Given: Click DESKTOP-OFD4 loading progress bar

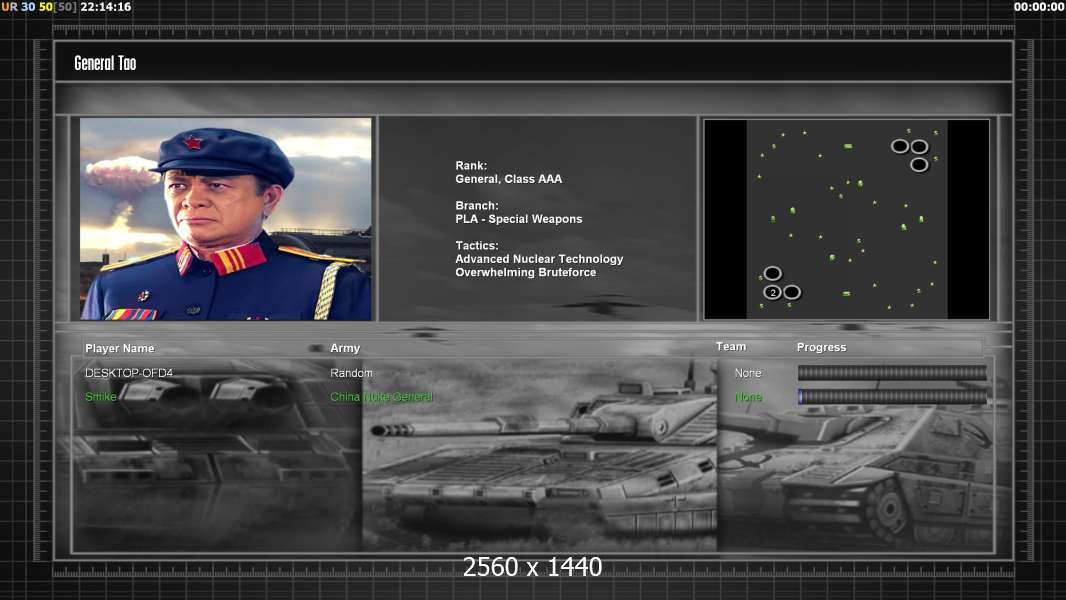Looking at the screenshot, I should tap(892, 373).
